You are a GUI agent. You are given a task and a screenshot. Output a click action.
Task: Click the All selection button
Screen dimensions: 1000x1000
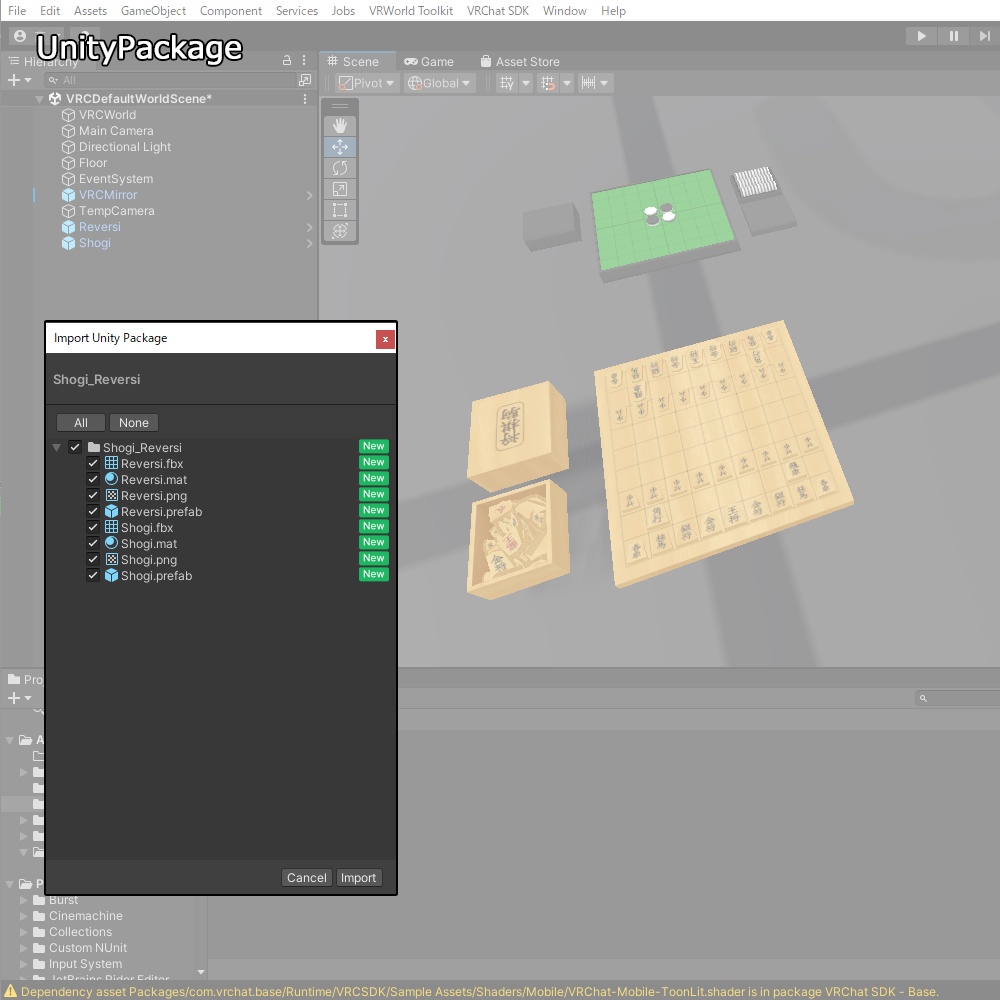(81, 422)
